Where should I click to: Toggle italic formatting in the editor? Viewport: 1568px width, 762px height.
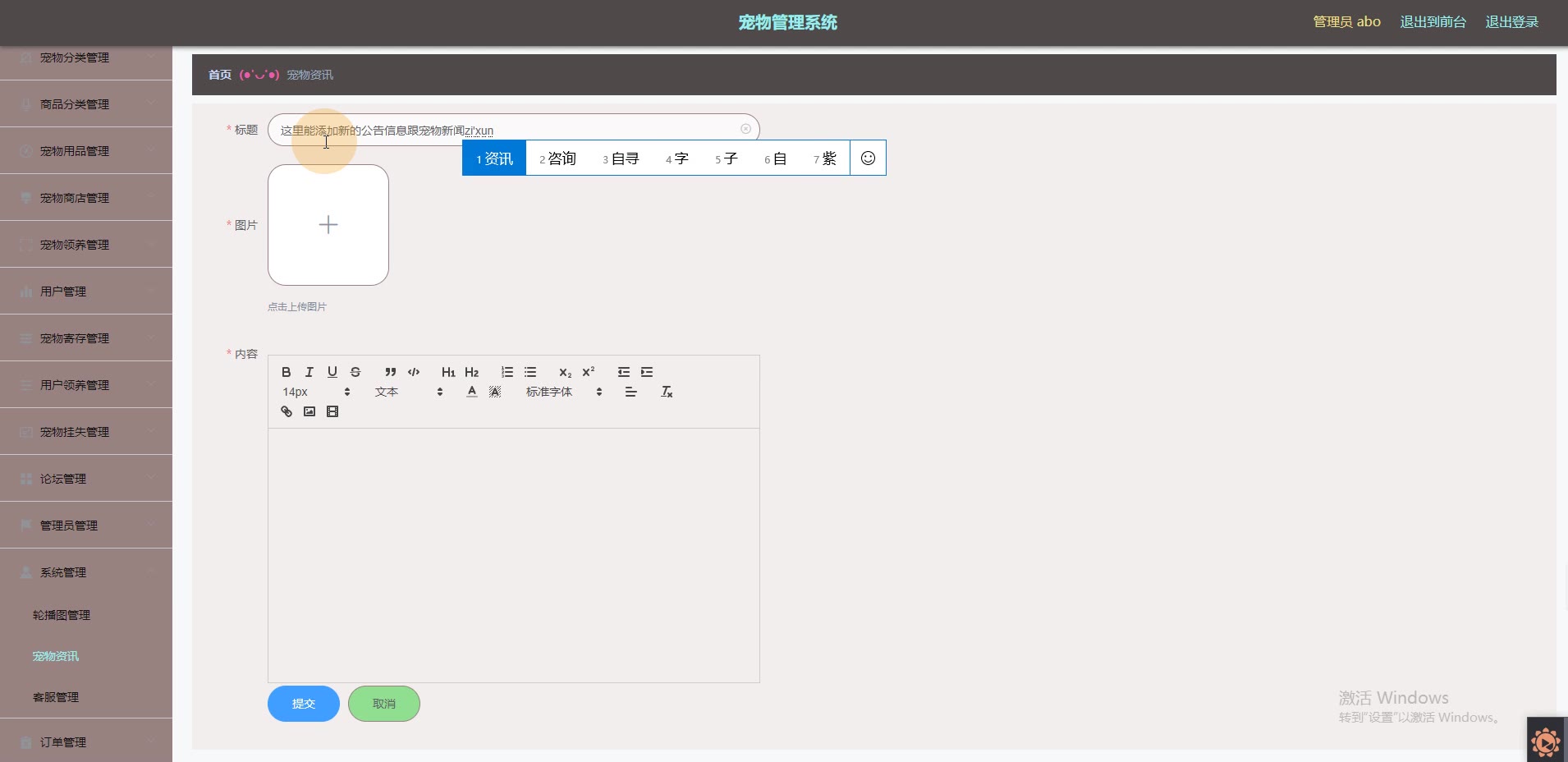pos(309,372)
